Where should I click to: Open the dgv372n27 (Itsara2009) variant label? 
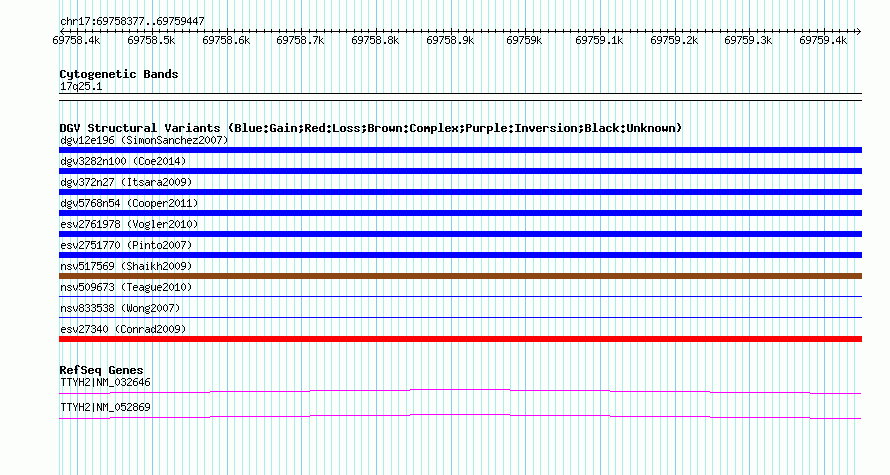coord(126,182)
